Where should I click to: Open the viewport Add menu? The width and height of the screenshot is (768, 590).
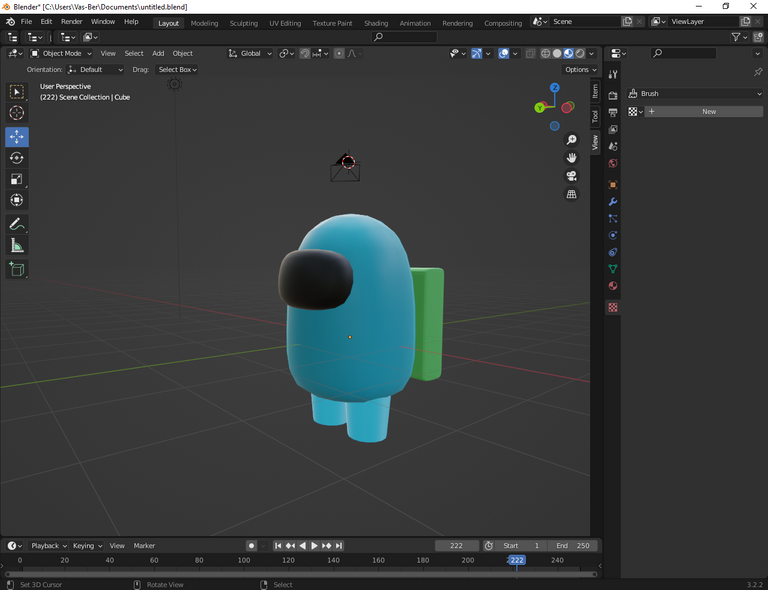(158, 53)
